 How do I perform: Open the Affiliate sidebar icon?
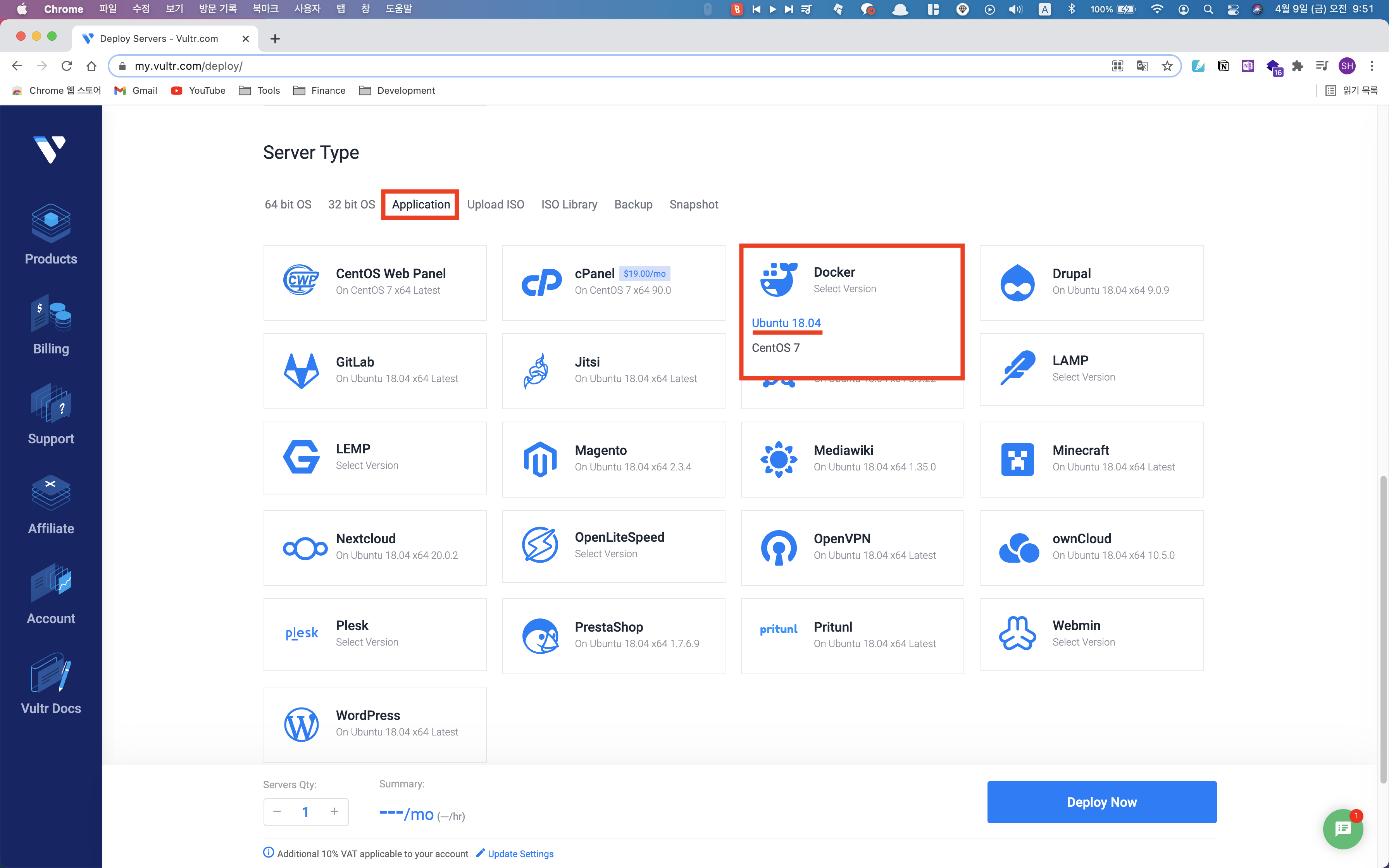tap(51, 493)
